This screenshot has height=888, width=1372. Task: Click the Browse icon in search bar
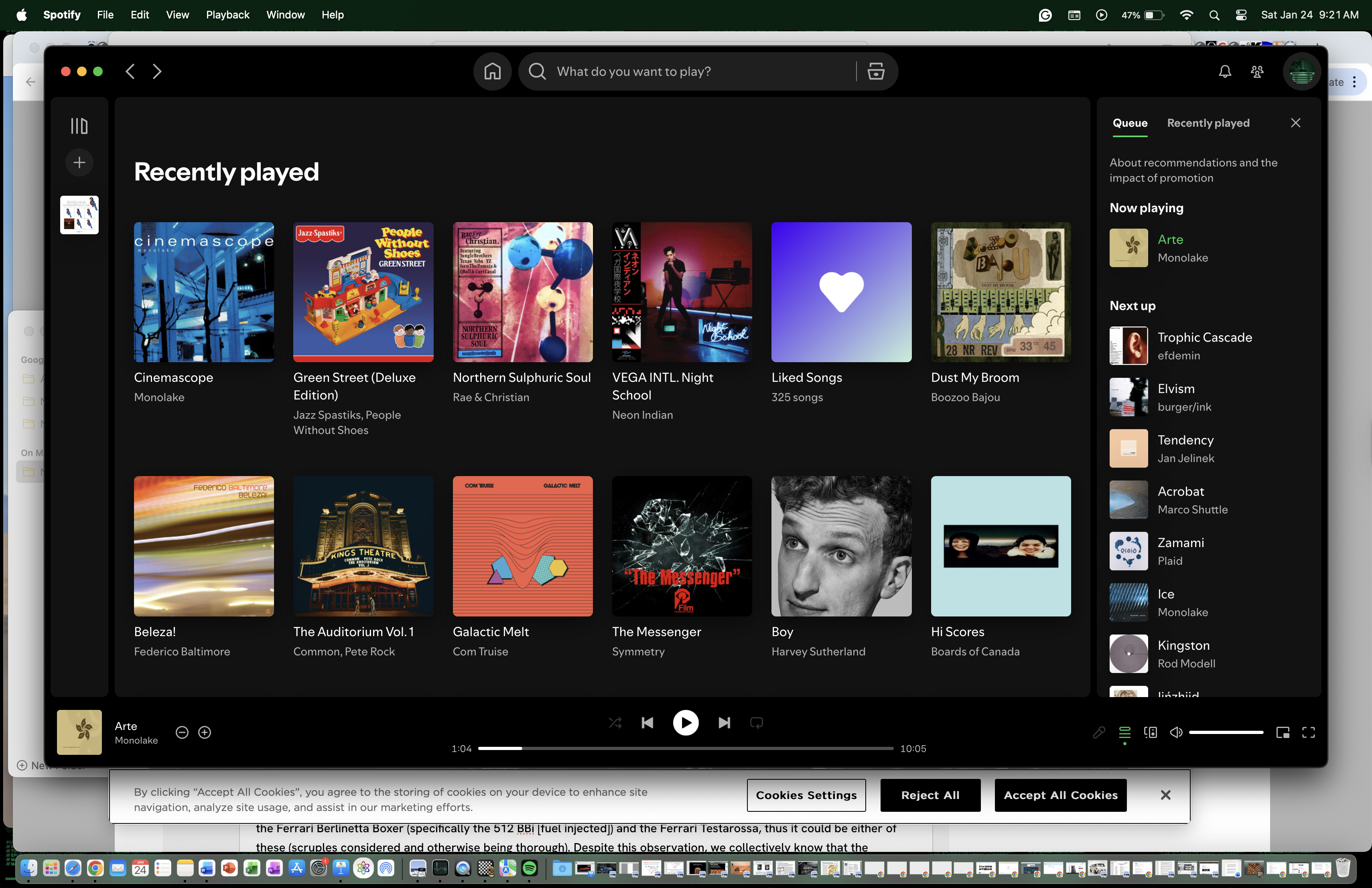(876, 71)
